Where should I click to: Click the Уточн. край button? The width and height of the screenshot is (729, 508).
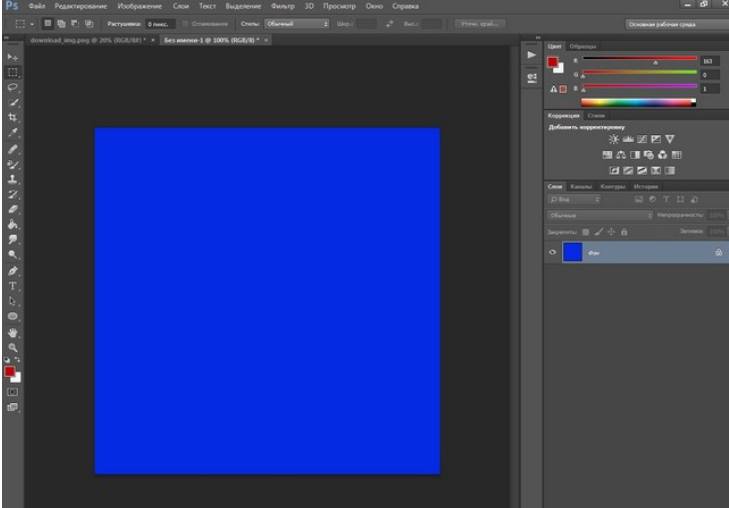click(480, 24)
